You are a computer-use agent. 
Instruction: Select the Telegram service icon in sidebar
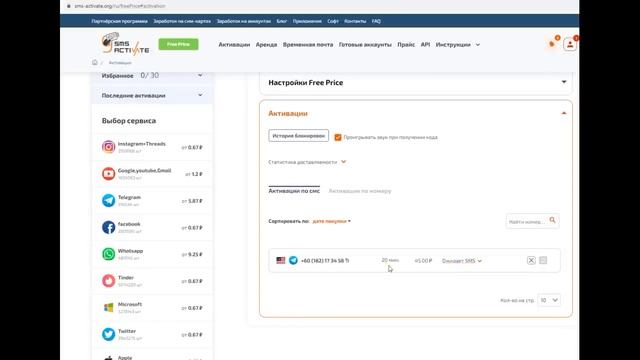tap(109, 200)
